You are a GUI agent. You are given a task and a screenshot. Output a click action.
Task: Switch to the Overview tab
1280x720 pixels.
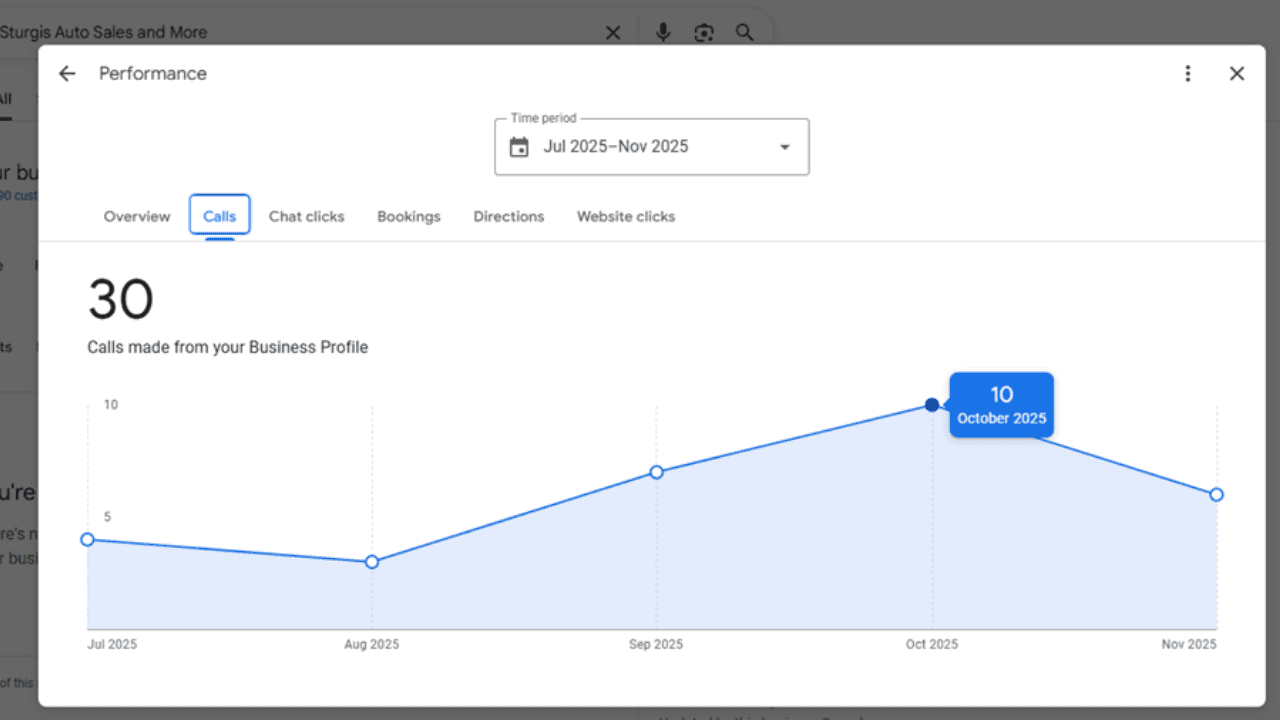tap(137, 216)
